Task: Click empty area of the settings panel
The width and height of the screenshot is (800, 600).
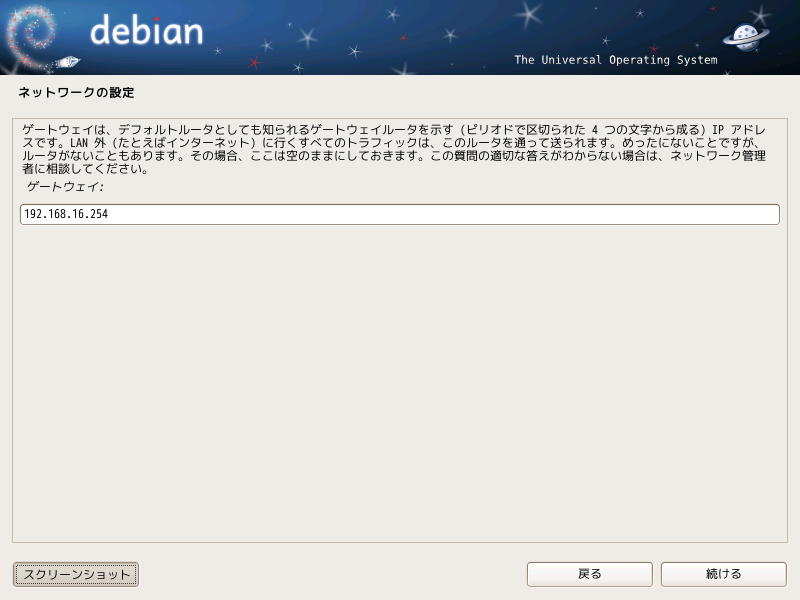Action: tap(400, 383)
